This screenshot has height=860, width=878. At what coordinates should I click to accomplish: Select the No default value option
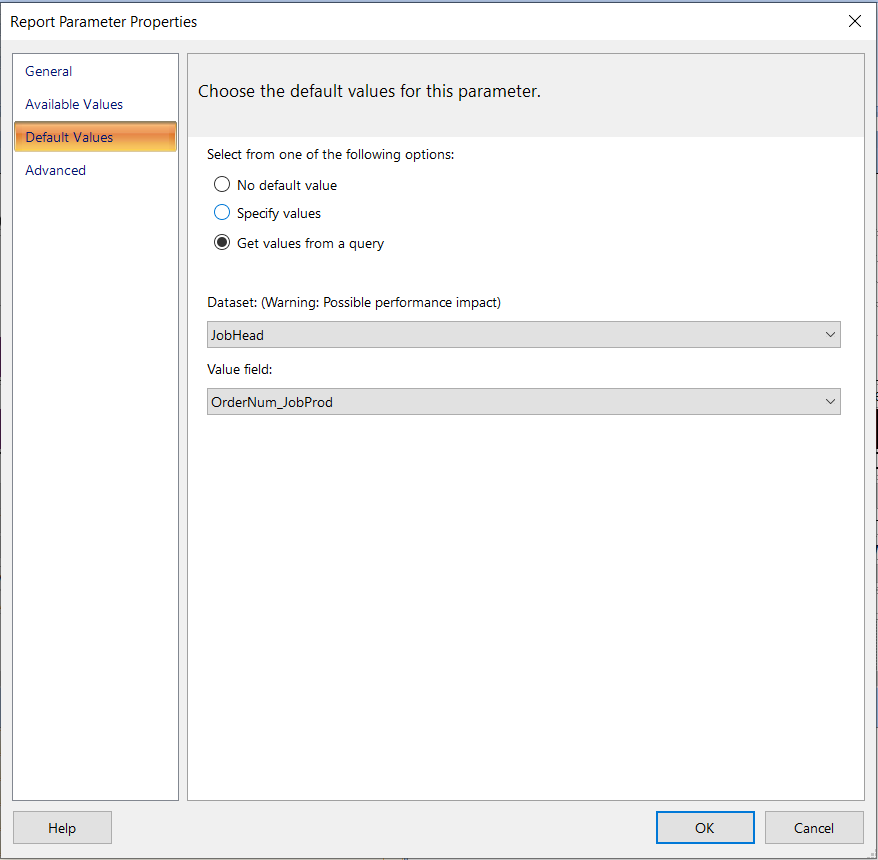click(x=222, y=184)
